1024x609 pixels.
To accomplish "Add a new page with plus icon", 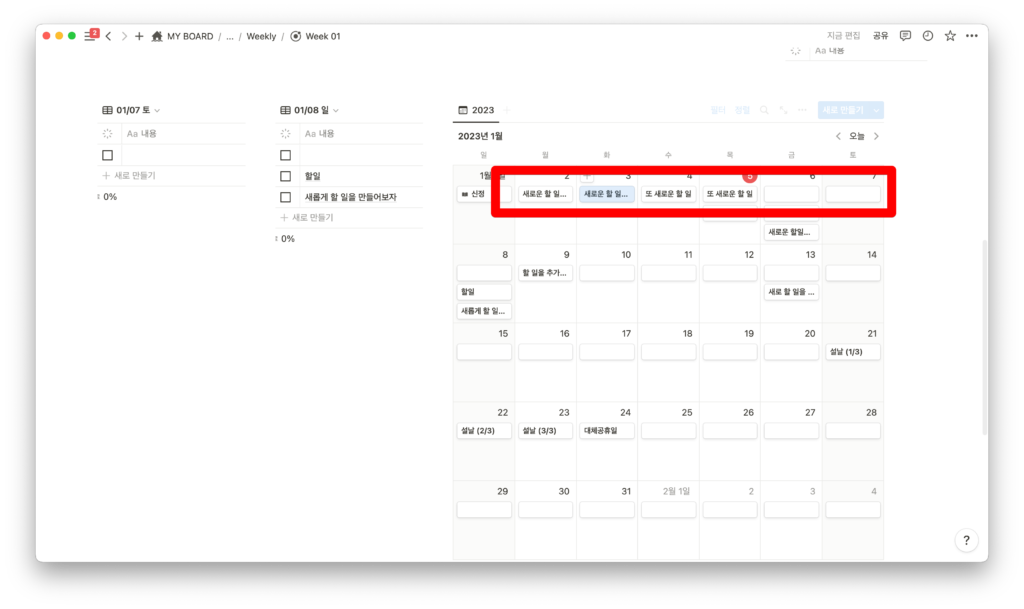I will tap(139, 36).
